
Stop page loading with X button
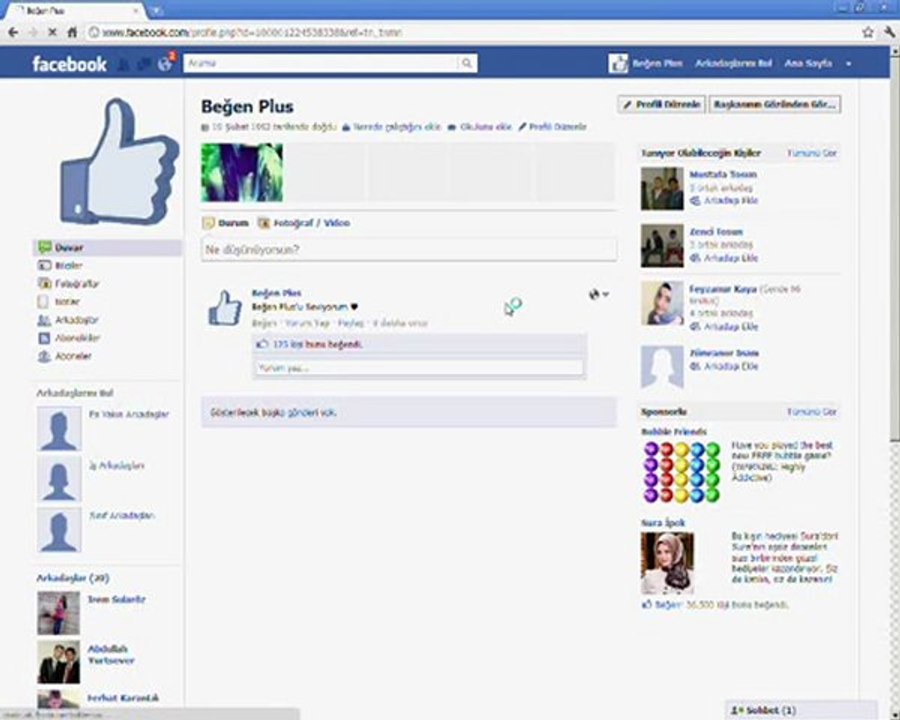[52, 32]
